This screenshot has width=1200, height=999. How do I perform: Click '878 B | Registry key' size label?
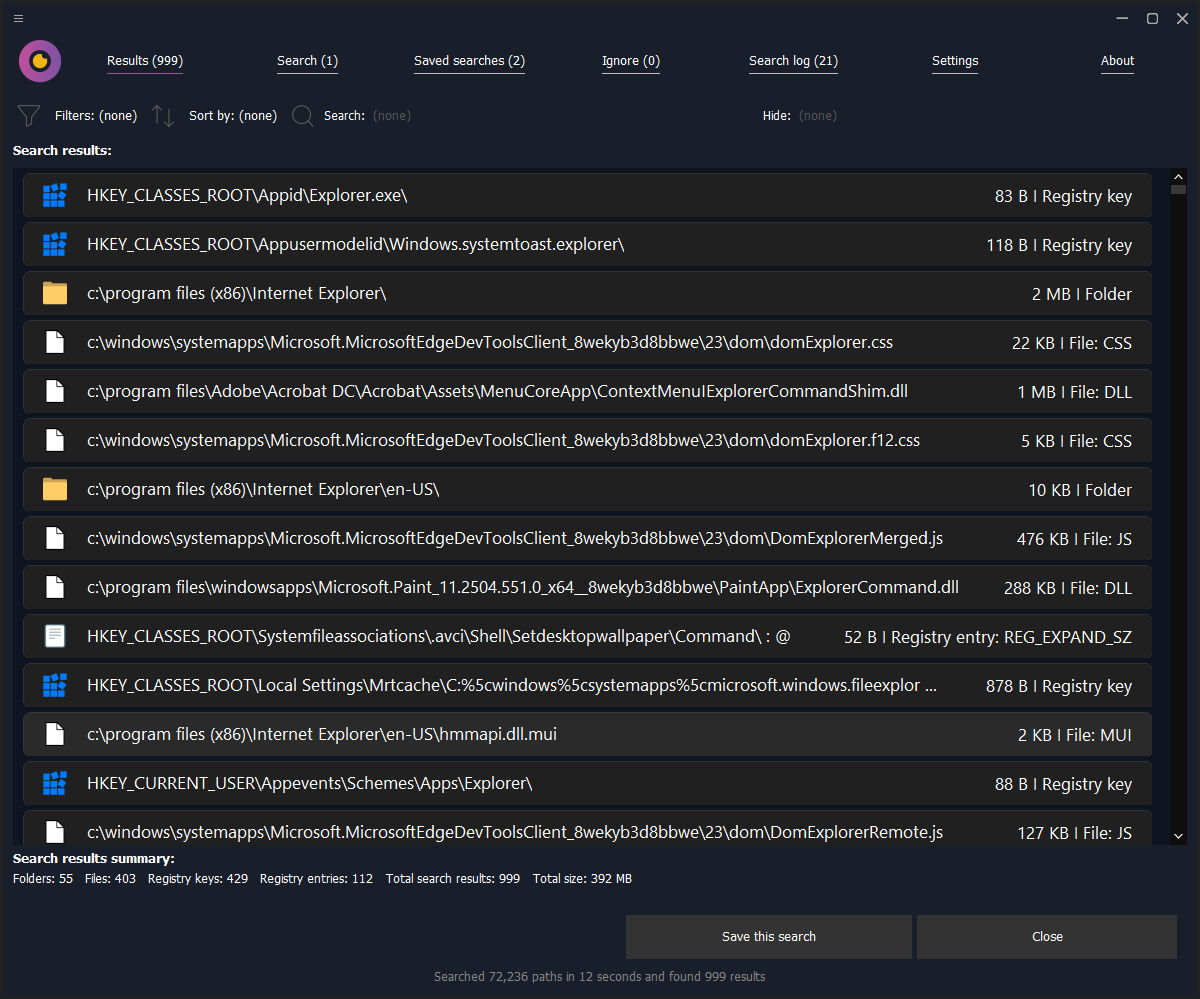click(1059, 686)
